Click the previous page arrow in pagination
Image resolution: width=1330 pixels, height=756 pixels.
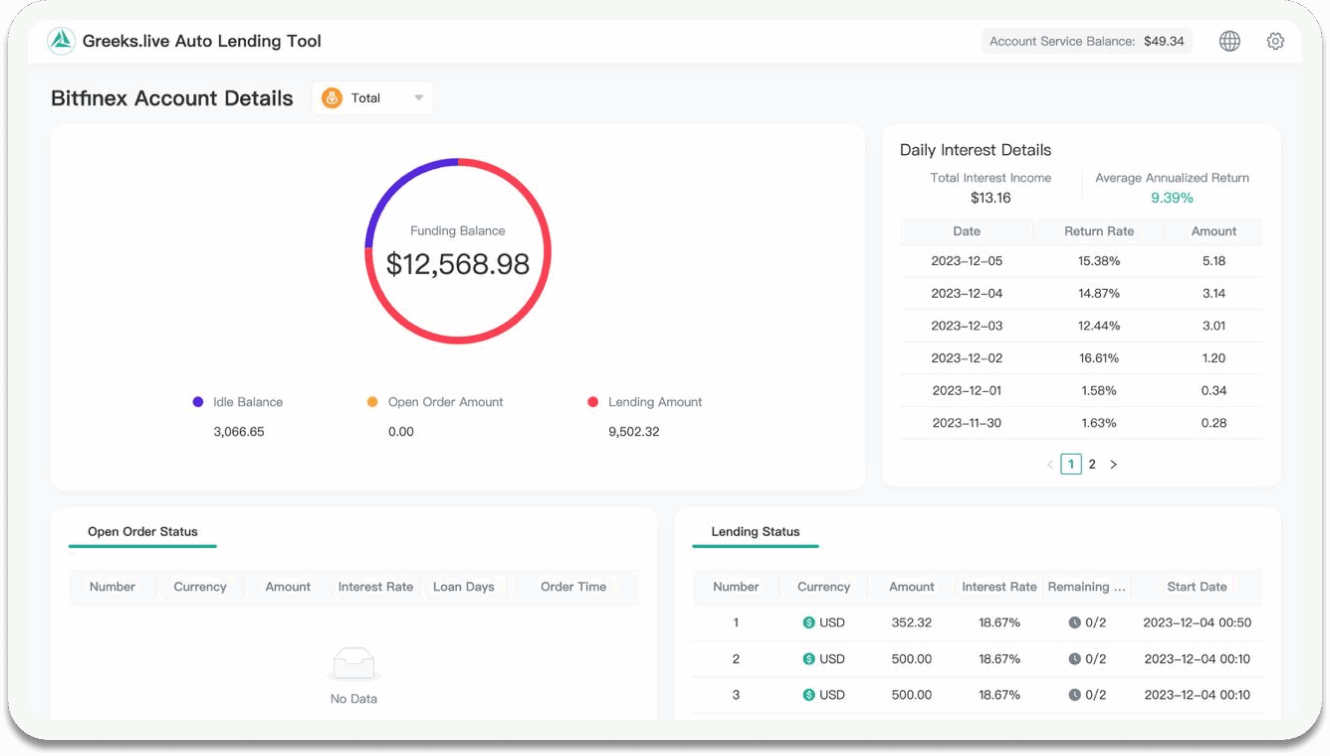(x=1049, y=464)
